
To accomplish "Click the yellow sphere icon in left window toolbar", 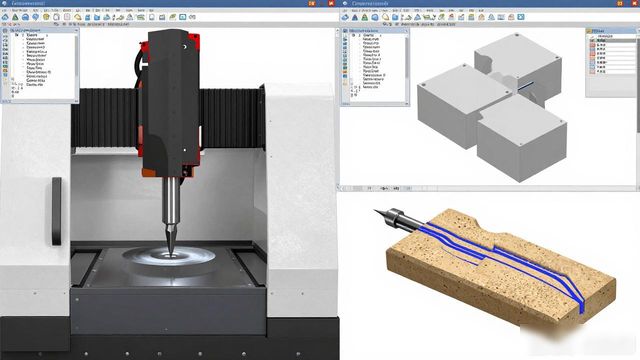I will coord(46,17).
